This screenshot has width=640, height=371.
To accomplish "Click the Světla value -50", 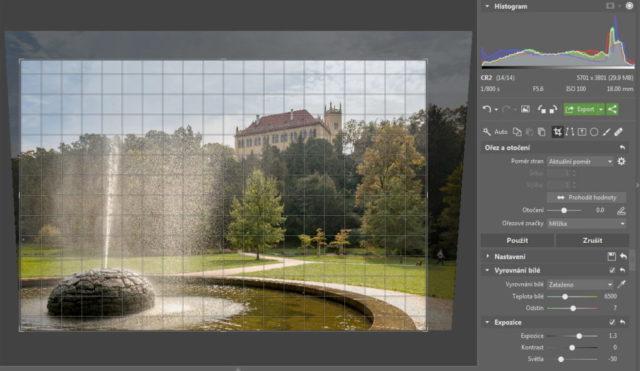I will 612,359.
